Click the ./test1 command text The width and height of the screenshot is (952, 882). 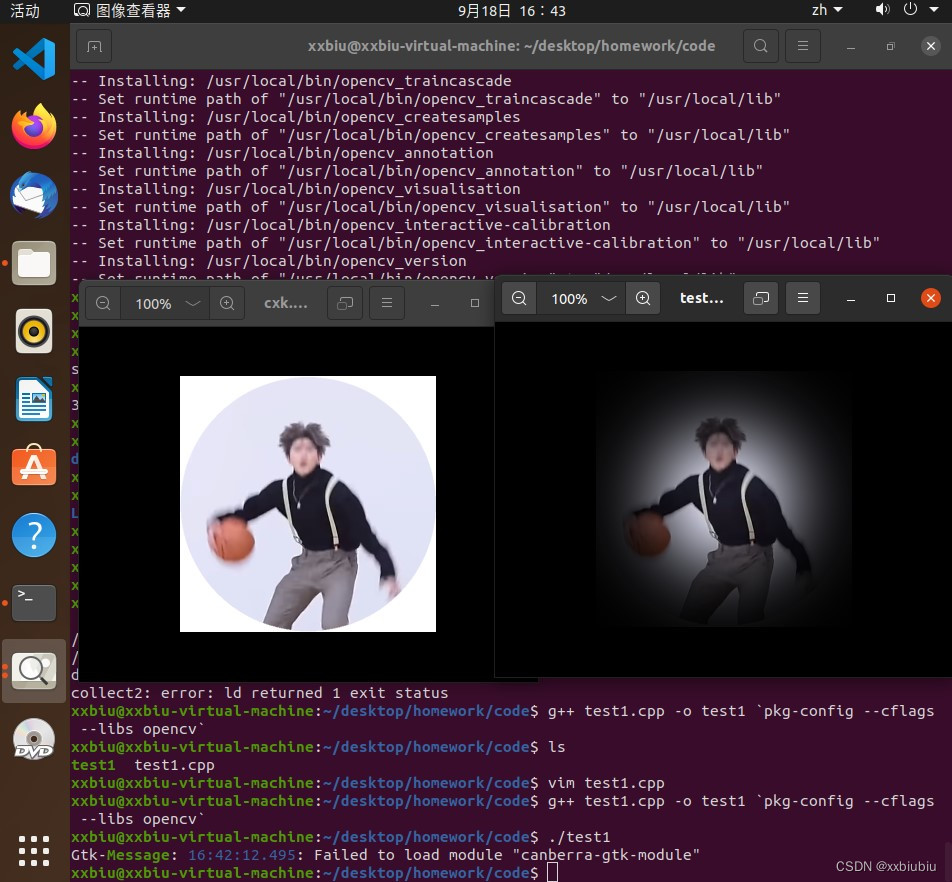(579, 837)
